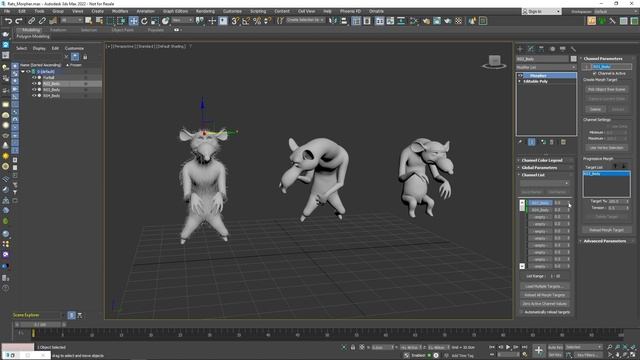Image resolution: width=640 pixels, height=360 pixels.
Task: Toggle Morpher modifier visibility eye in stack
Action: 520,76
